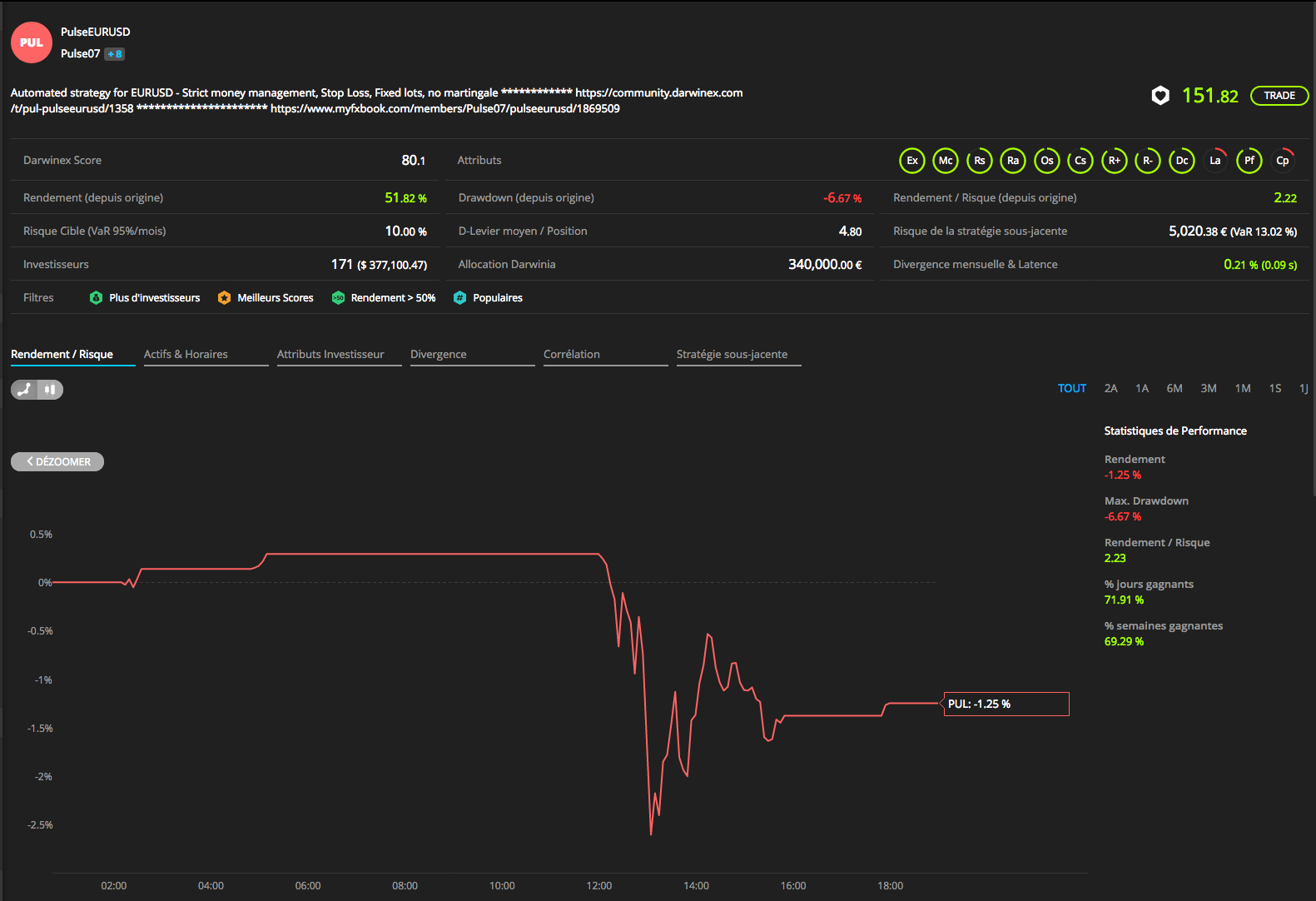Click the PUL avatar logo
Viewport: 1316px width, 901px height.
click(x=32, y=42)
